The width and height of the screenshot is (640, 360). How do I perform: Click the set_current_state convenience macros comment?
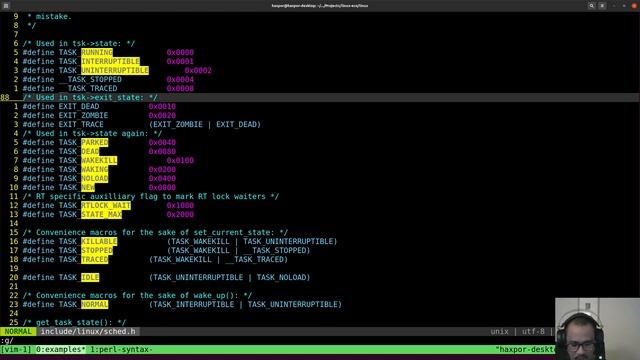point(155,232)
